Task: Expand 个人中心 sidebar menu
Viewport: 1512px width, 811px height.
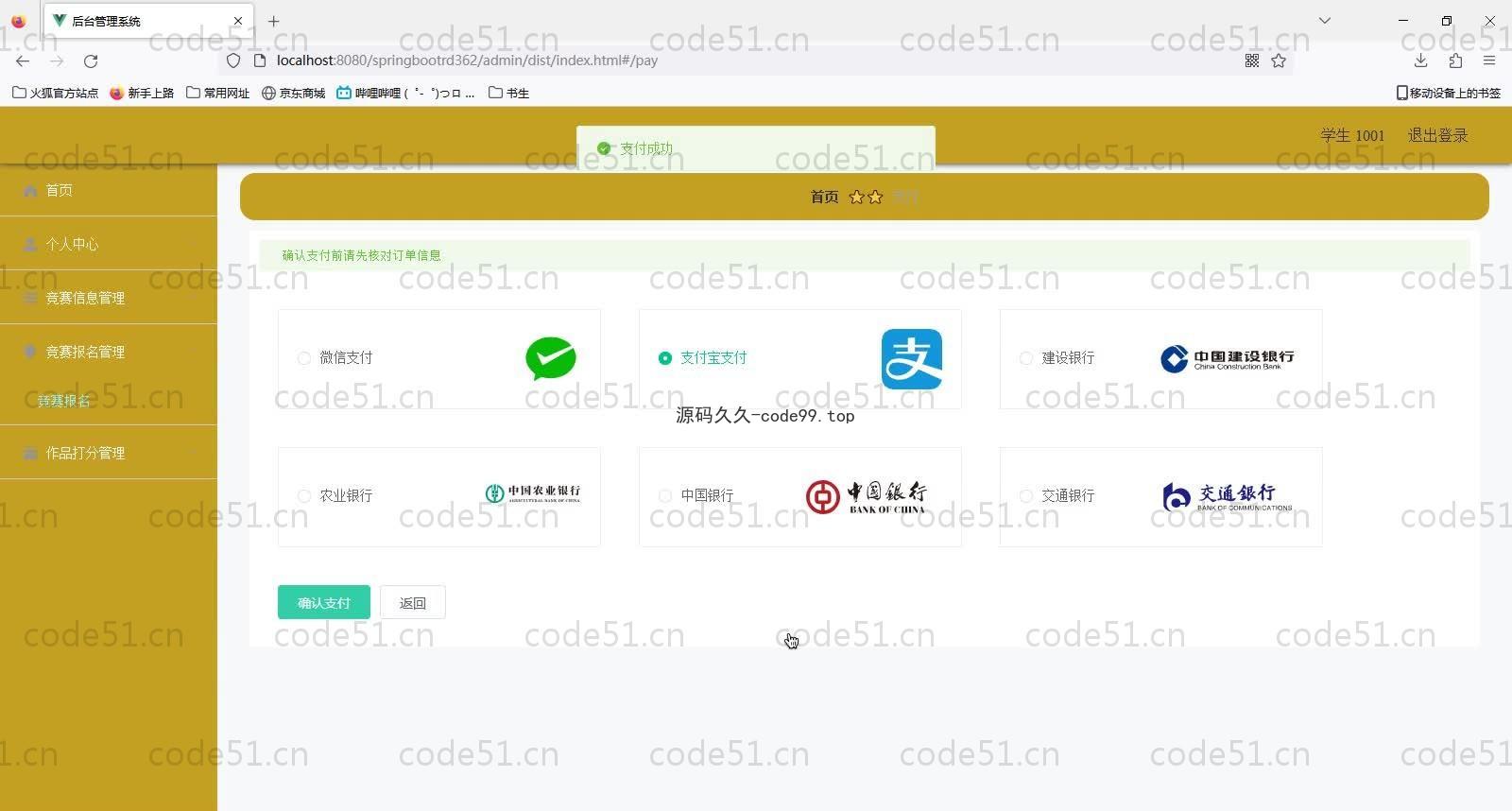Action: [x=109, y=244]
